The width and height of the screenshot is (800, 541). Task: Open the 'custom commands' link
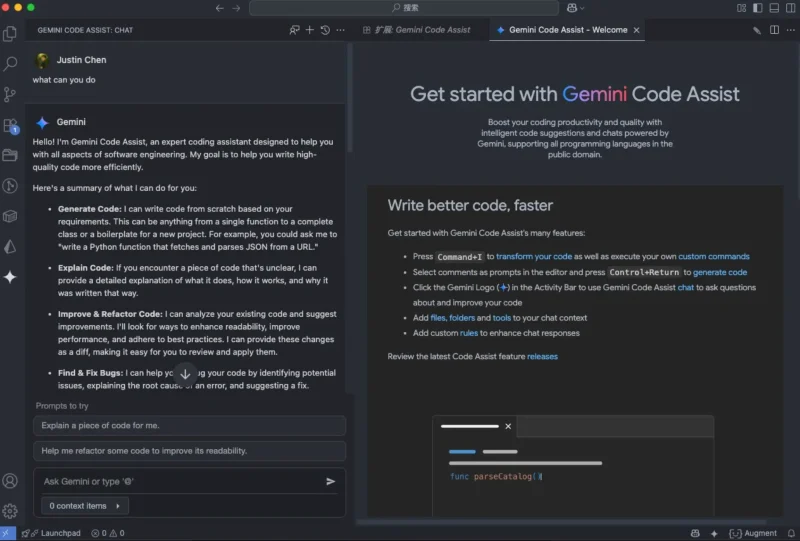coord(714,257)
